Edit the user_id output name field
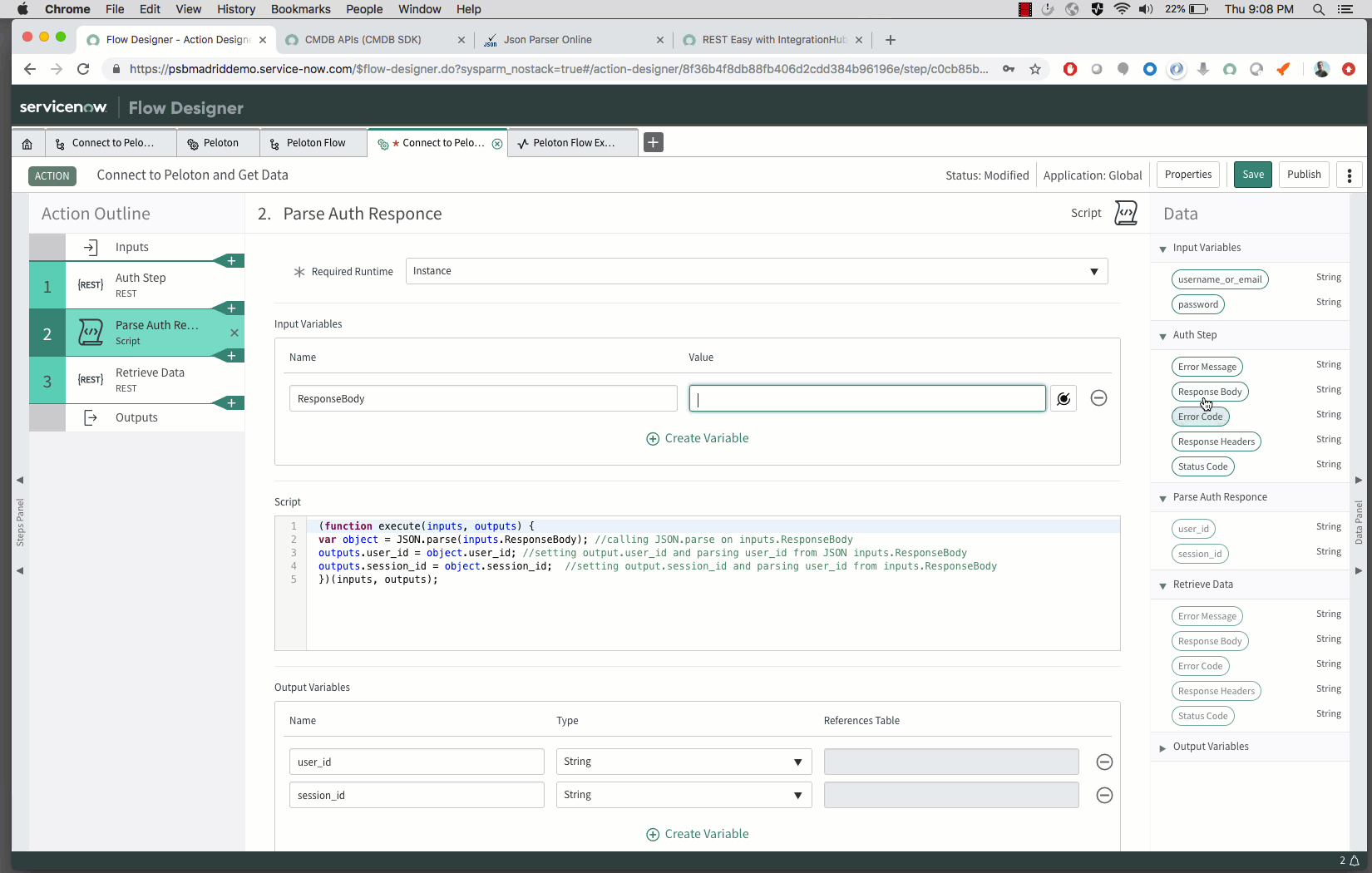This screenshot has width=1372, height=873. click(417, 762)
